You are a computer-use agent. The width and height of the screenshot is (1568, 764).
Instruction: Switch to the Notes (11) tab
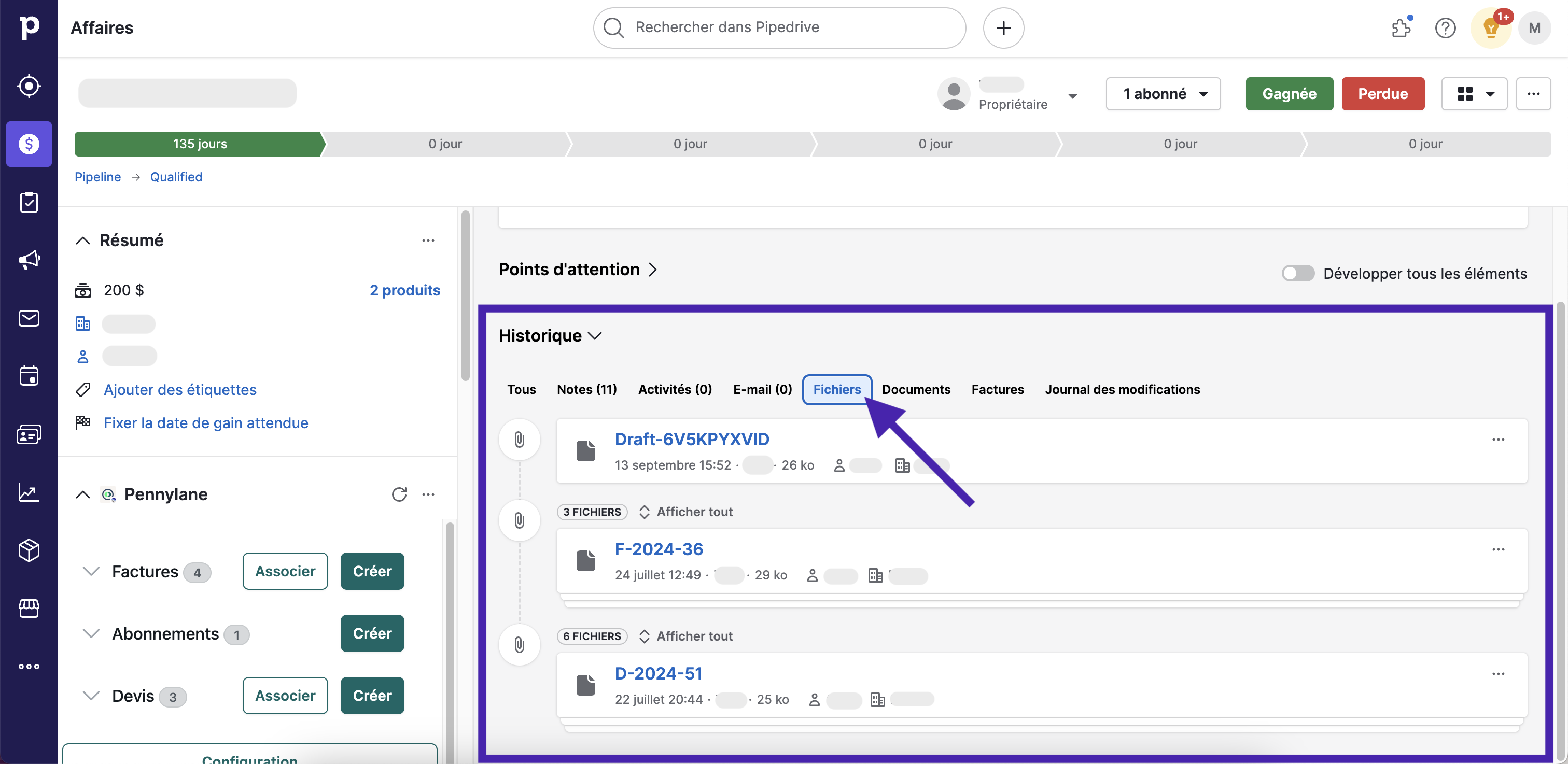(x=586, y=389)
